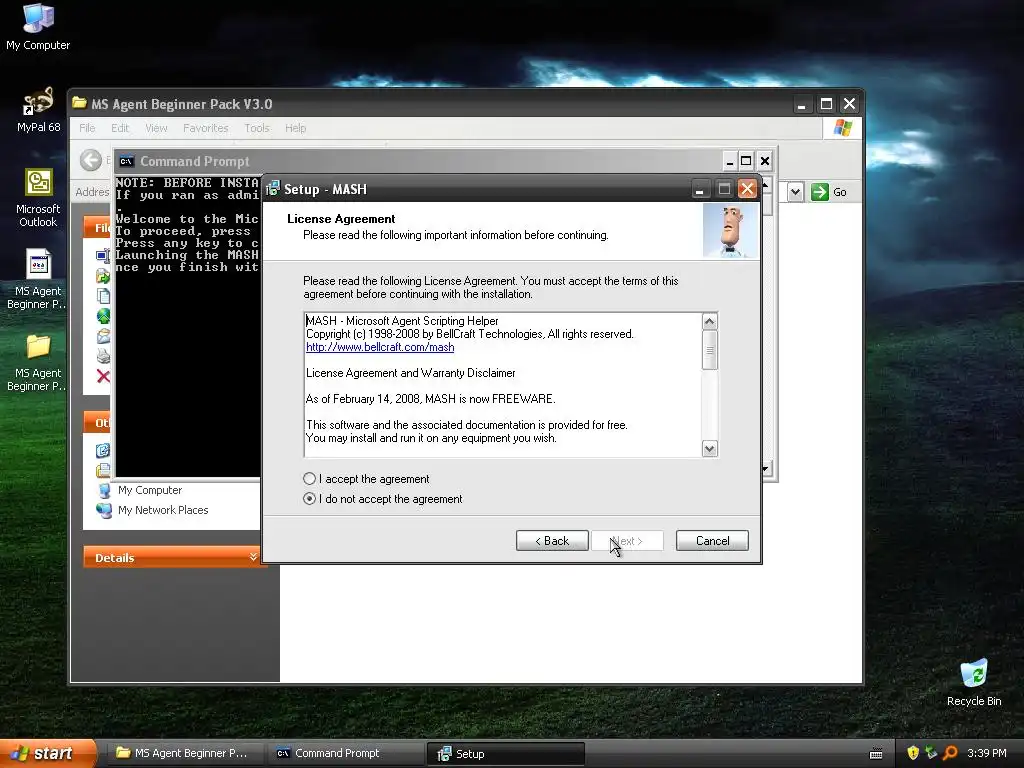The width and height of the screenshot is (1024, 768).
Task: Click the red X delete icon in sidebar
Action: [103, 376]
